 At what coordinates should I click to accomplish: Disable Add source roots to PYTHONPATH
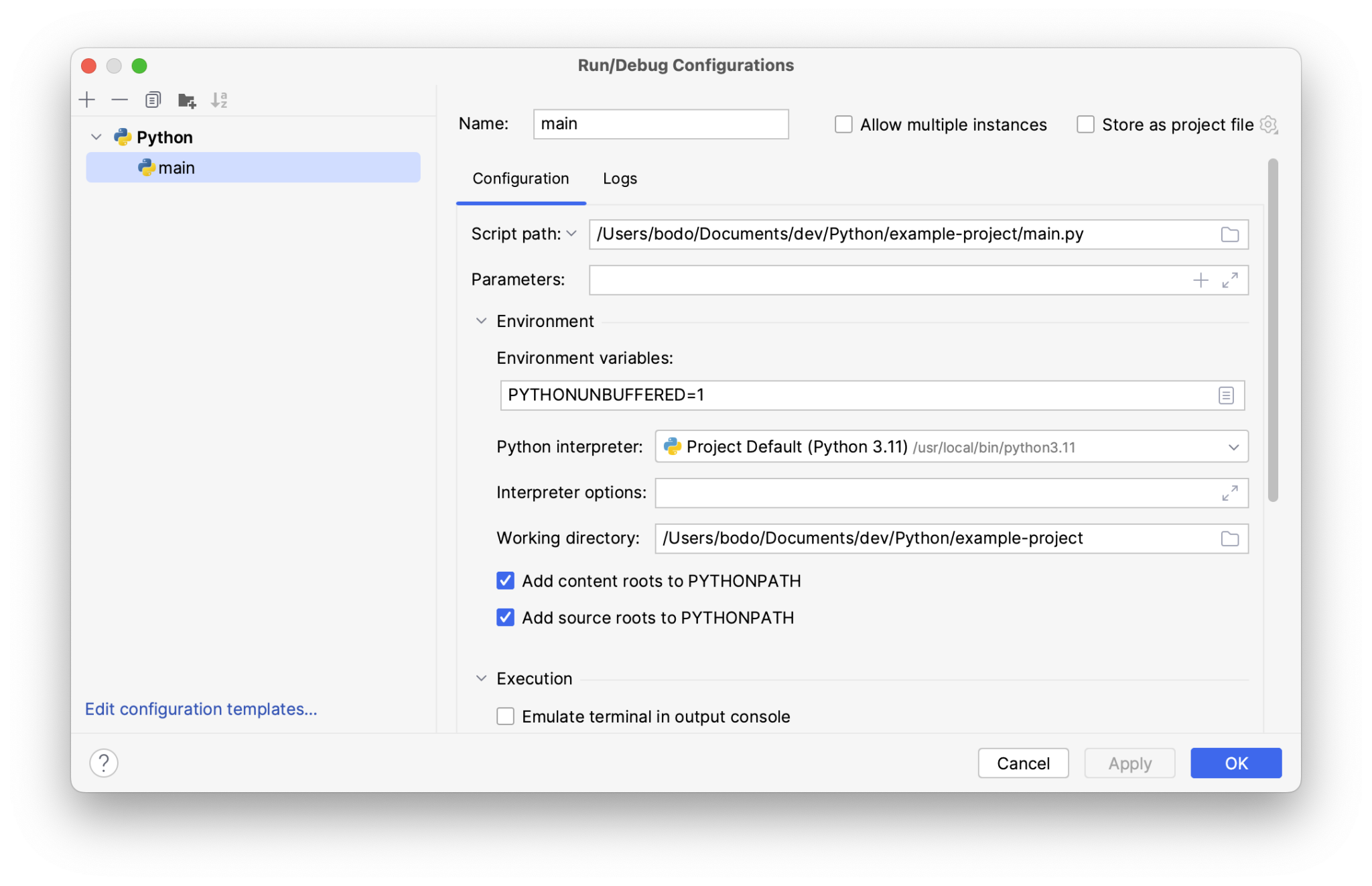coord(505,617)
